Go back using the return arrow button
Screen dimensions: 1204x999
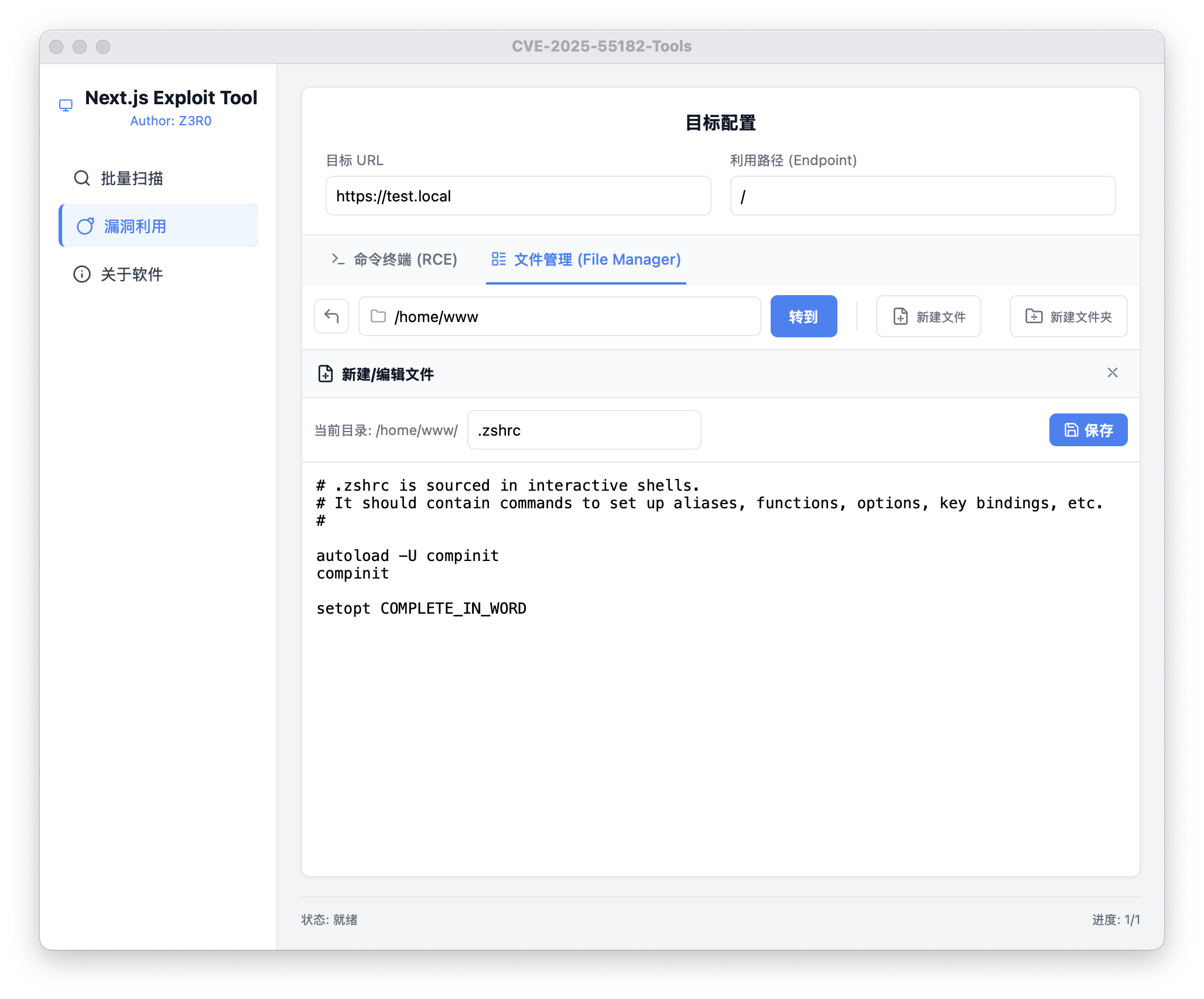[x=331, y=316]
